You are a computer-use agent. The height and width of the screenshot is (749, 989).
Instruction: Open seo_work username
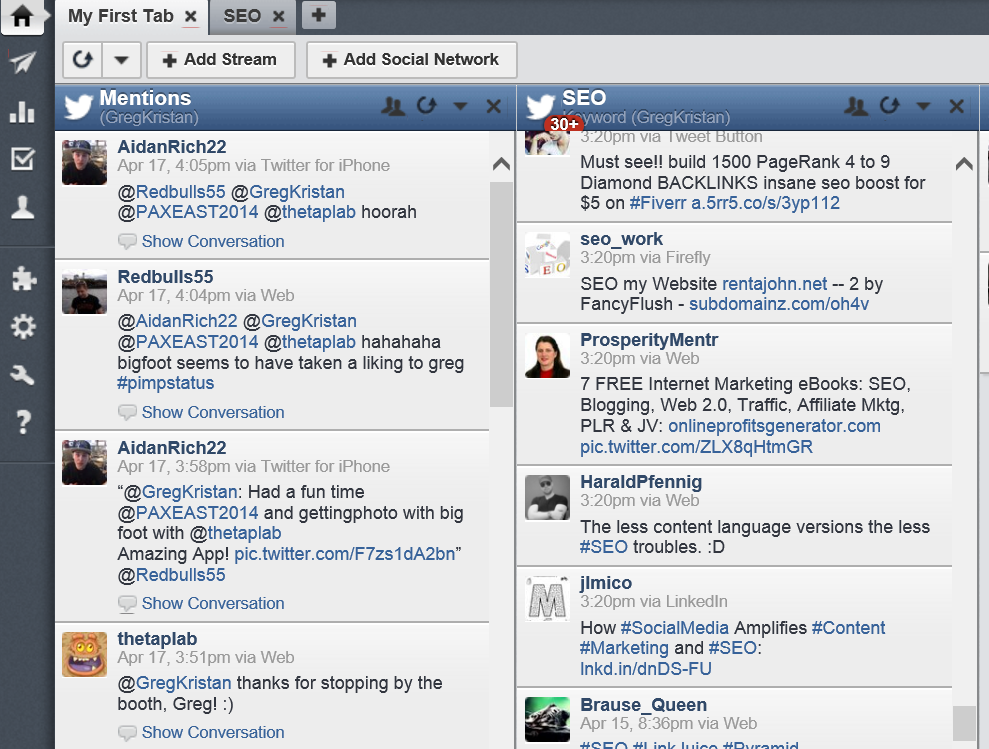point(621,239)
